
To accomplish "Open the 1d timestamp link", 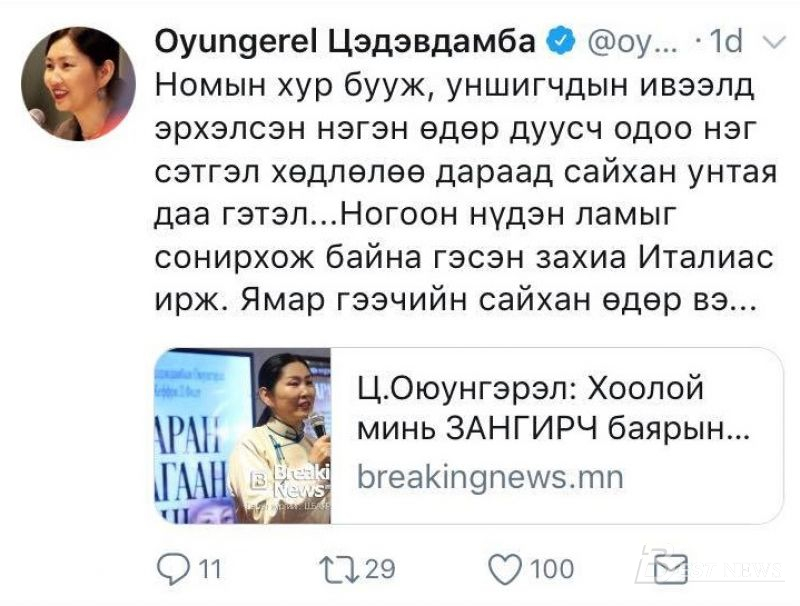I will pyautogui.click(x=726, y=42).
